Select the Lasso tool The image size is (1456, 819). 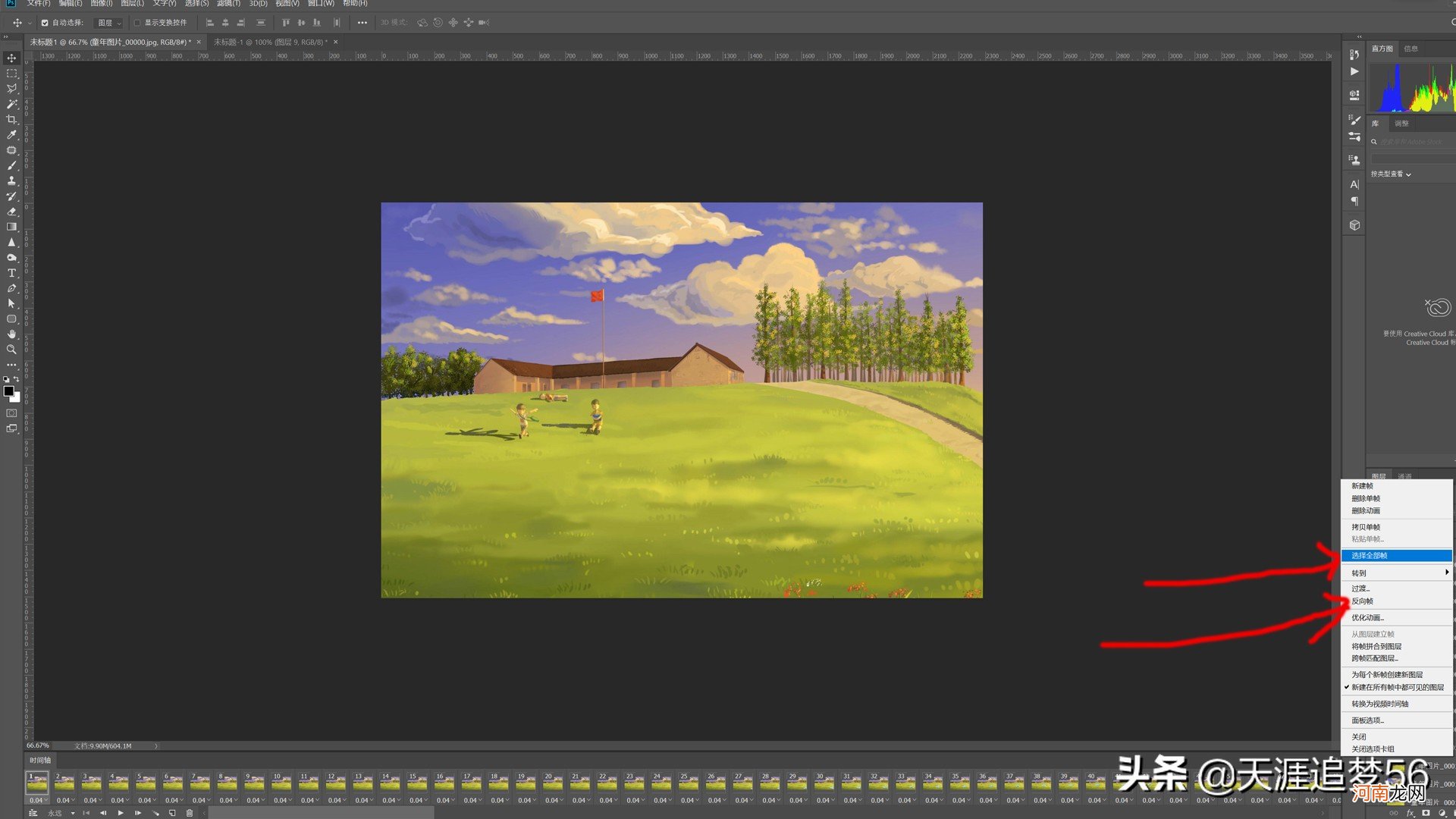11,89
